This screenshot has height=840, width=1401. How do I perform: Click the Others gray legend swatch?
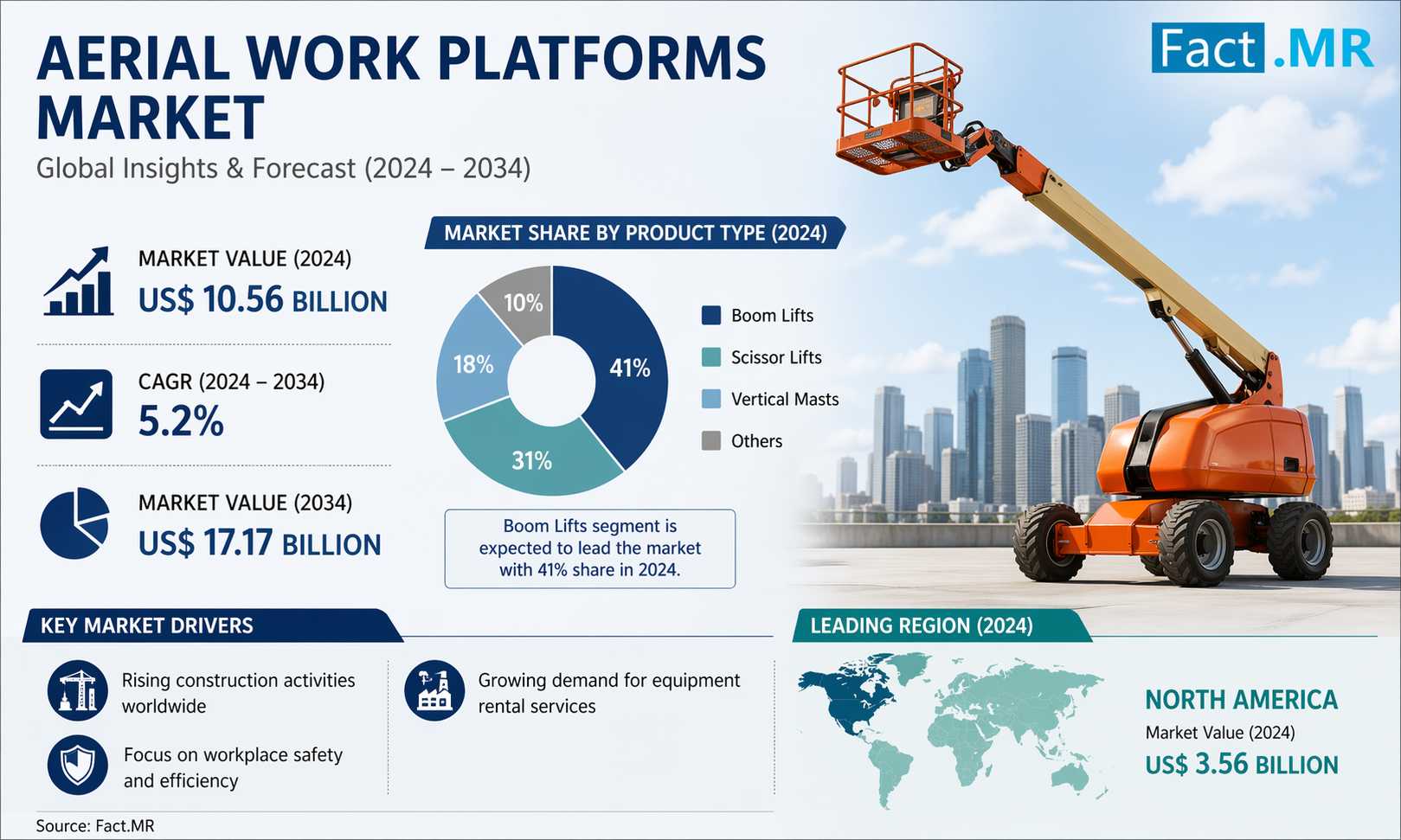pos(710,441)
